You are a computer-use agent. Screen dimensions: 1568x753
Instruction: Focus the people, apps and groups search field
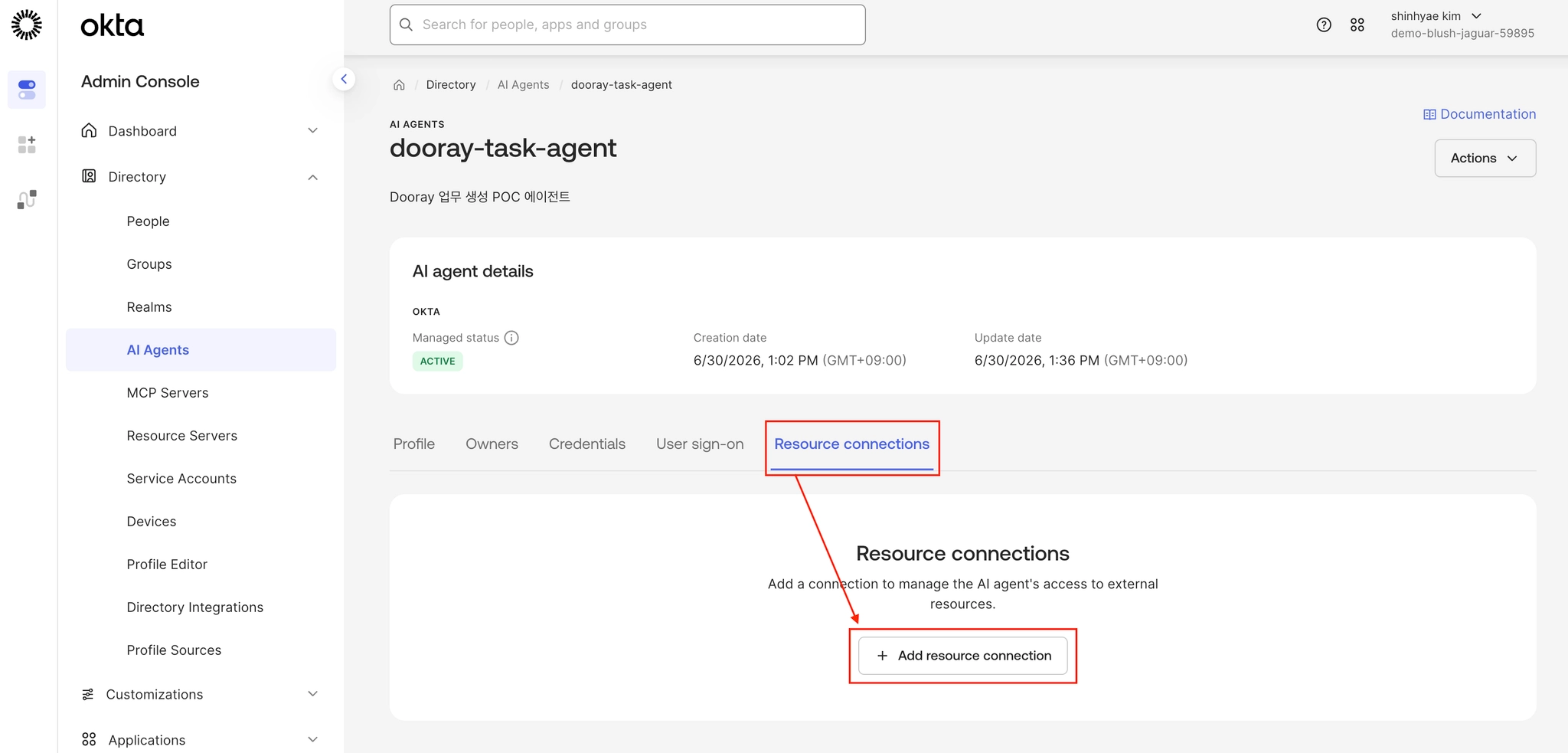[x=627, y=25]
